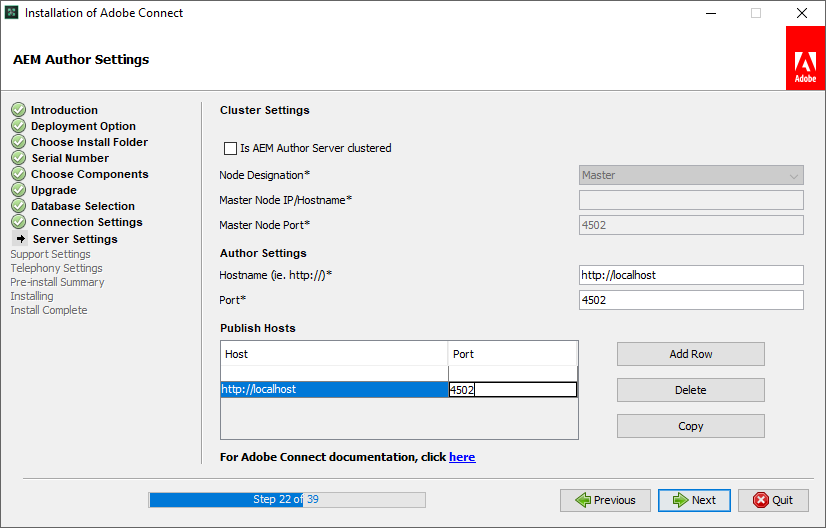Select the Serial Number step label
826x528 pixels.
pyautogui.click(x=70, y=158)
